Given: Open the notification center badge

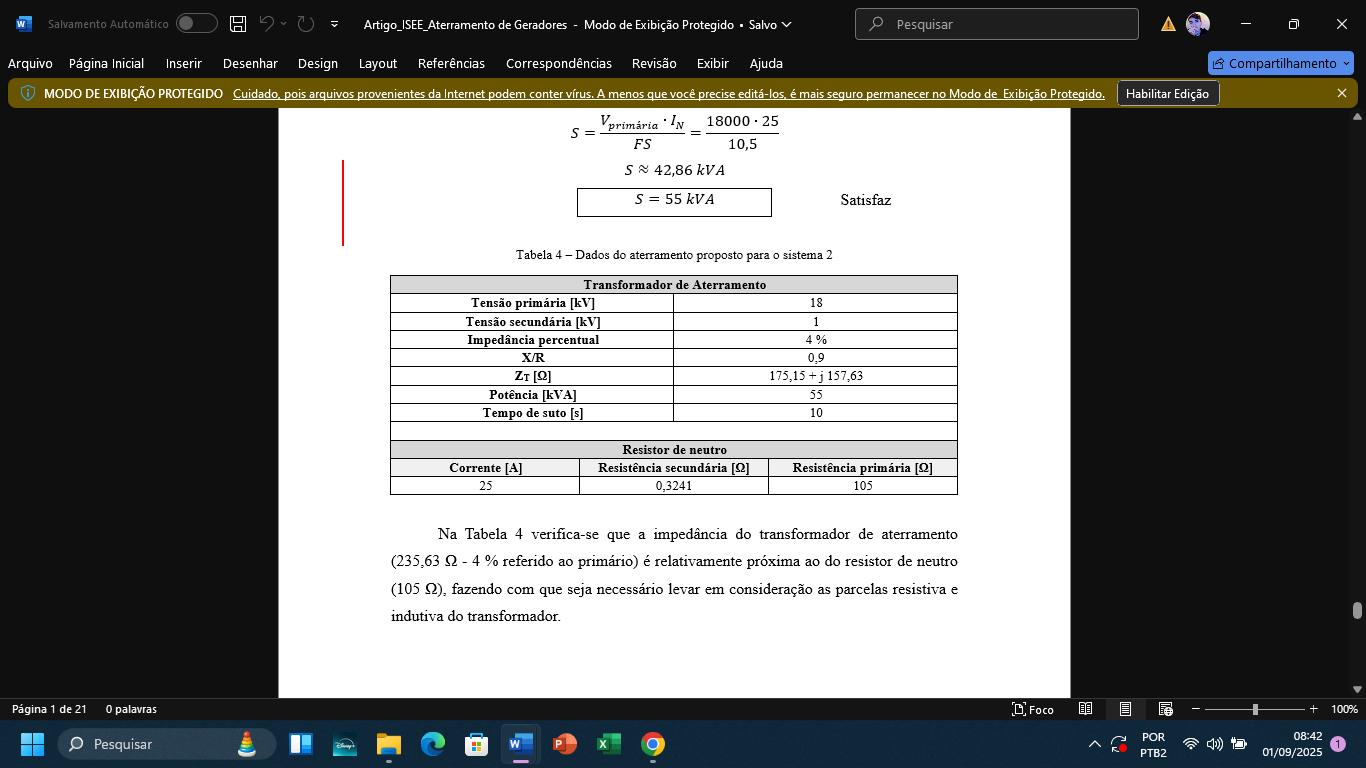Looking at the screenshot, I should coord(1338,744).
